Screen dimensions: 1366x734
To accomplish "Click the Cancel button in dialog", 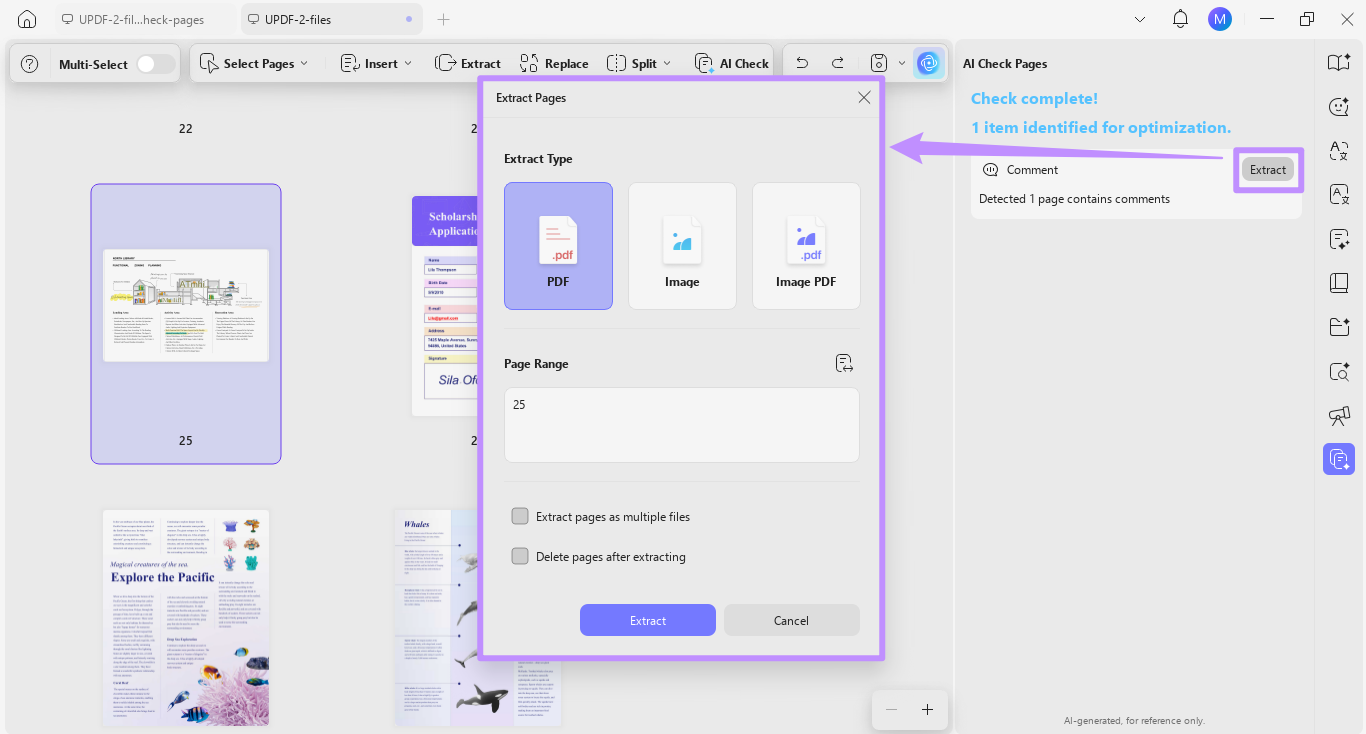I will 791,620.
